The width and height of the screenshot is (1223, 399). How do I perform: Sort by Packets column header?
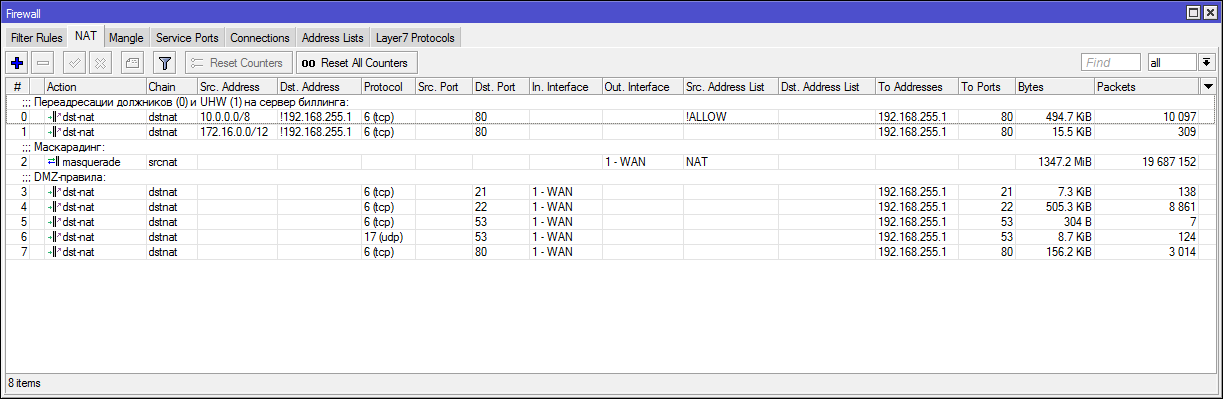1146,87
